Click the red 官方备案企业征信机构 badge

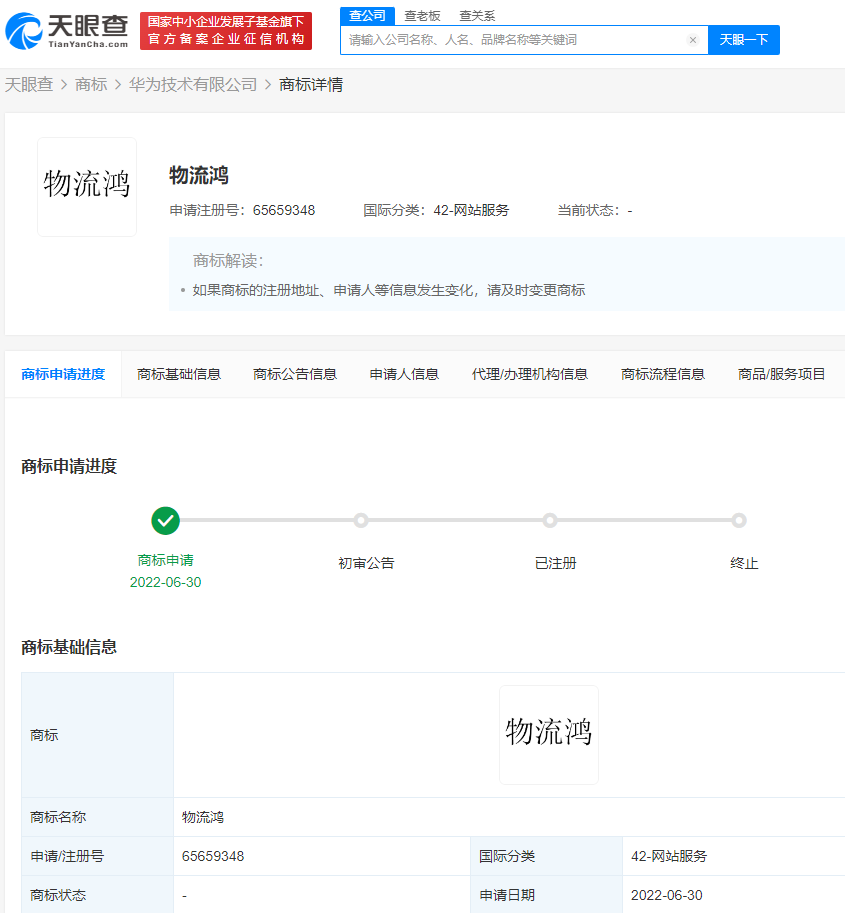(226, 31)
